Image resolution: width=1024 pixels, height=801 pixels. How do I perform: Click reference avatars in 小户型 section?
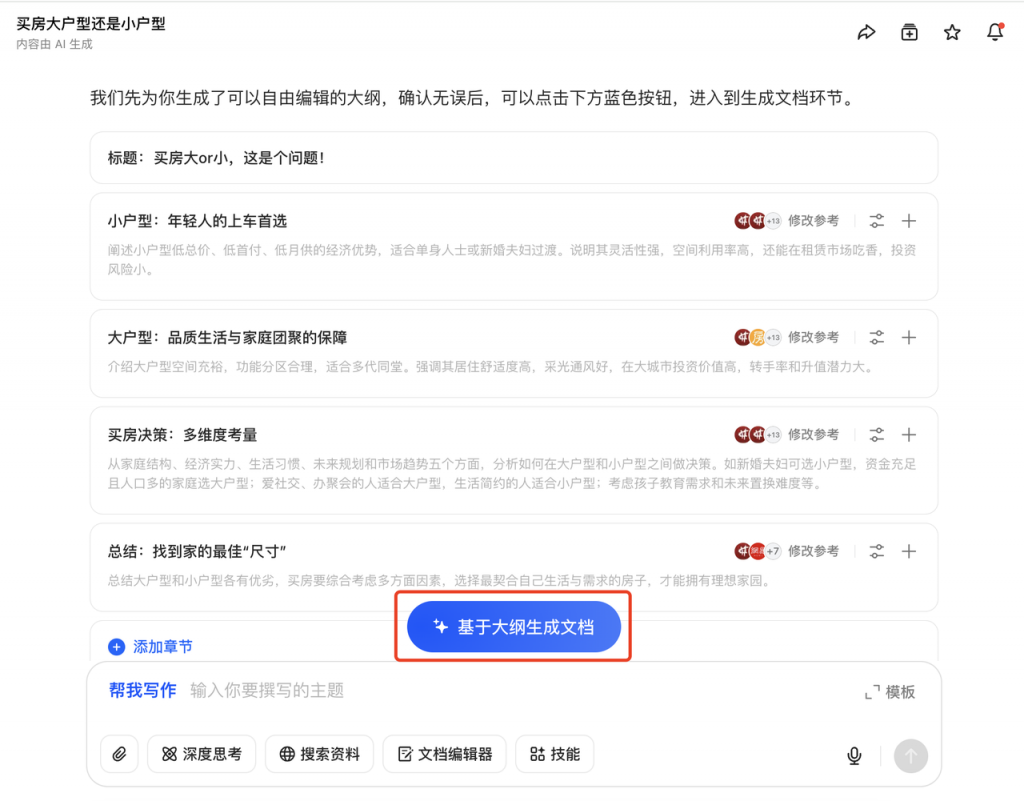pyautogui.click(x=758, y=221)
